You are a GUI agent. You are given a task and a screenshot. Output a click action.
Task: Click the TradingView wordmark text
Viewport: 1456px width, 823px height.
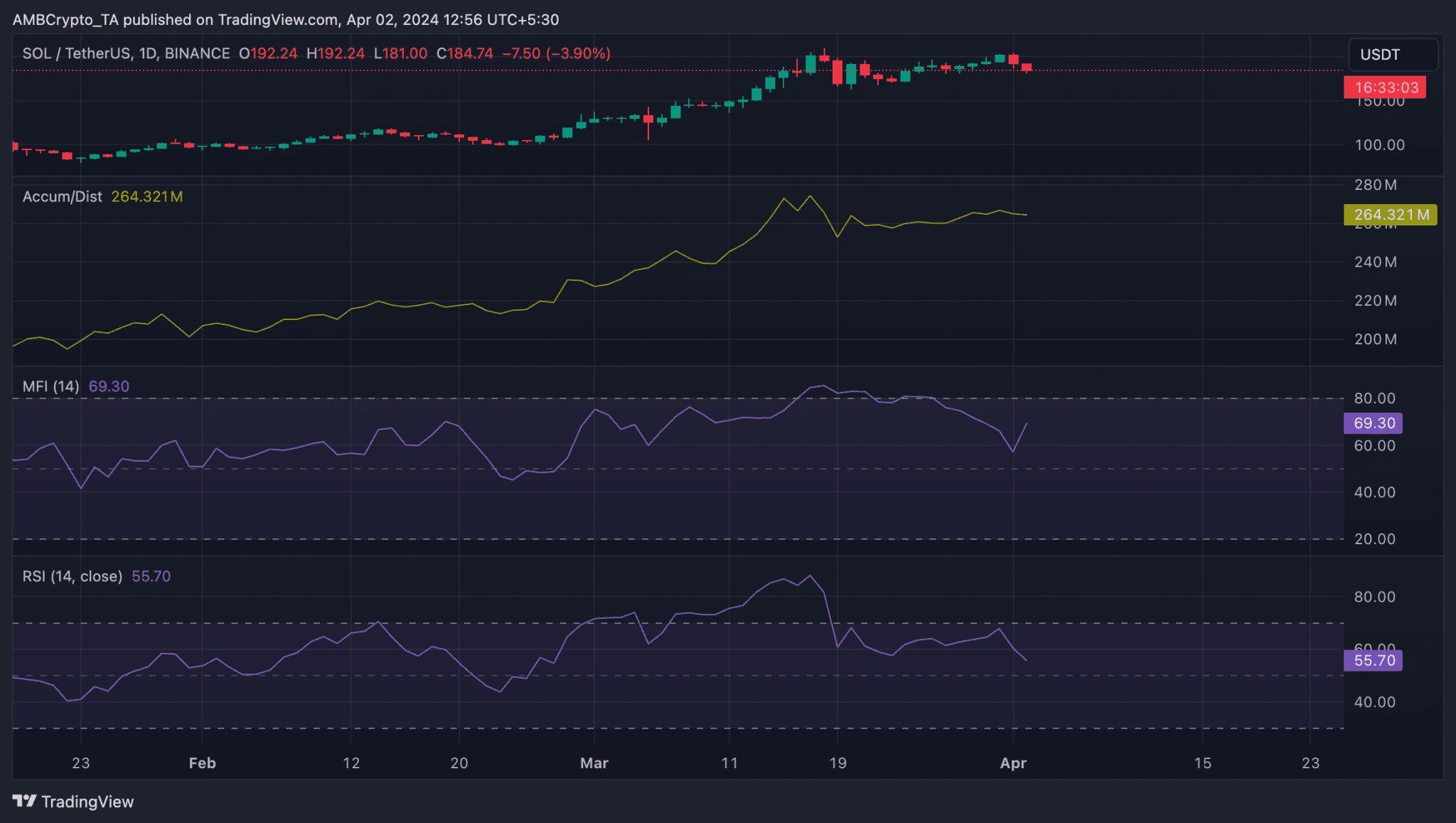point(87,802)
